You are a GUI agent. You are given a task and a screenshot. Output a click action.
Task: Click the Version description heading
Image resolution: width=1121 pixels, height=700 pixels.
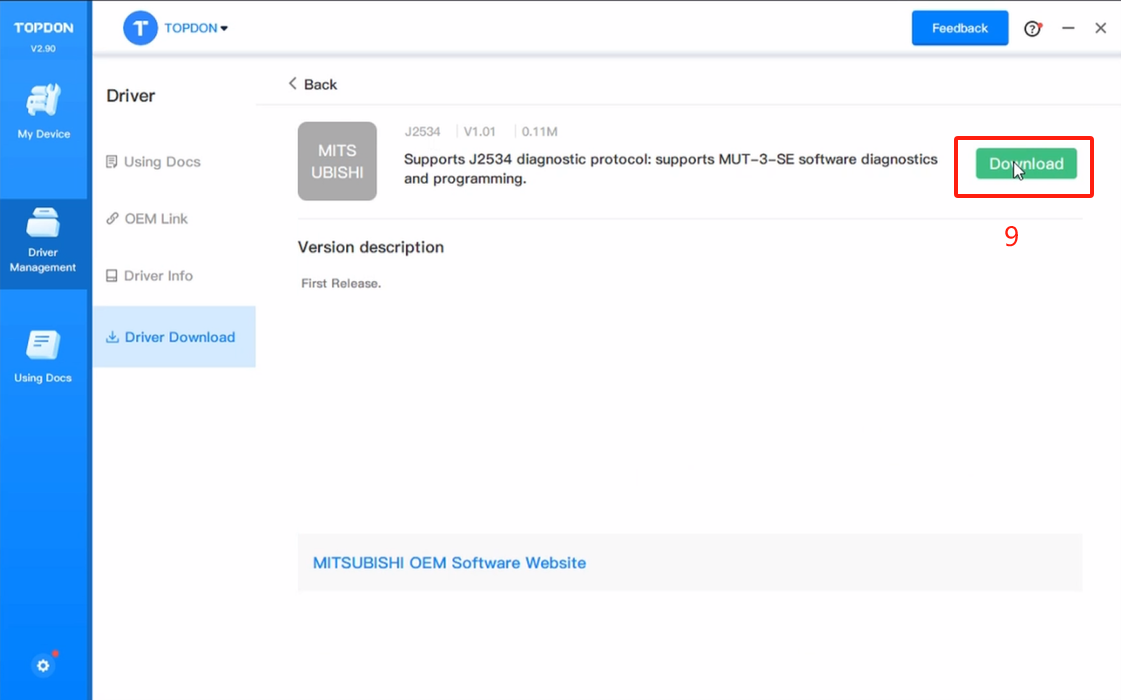[370, 247]
